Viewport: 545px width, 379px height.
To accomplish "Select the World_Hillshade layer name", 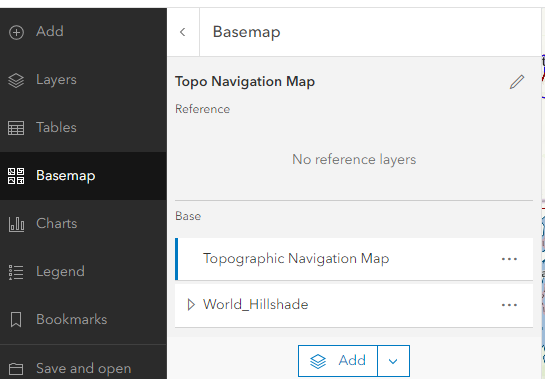I will 255,305.
